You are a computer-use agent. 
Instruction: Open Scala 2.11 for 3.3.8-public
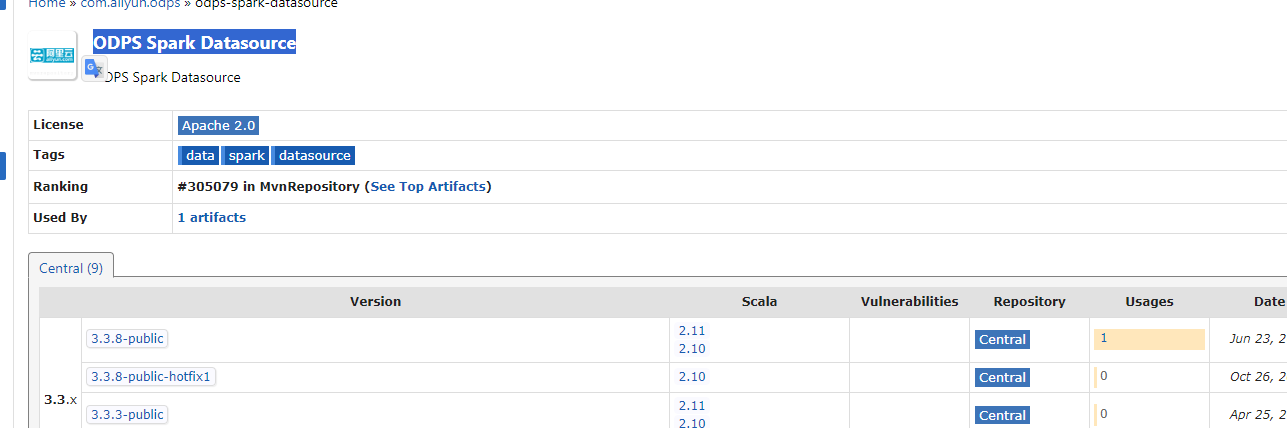(692, 330)
